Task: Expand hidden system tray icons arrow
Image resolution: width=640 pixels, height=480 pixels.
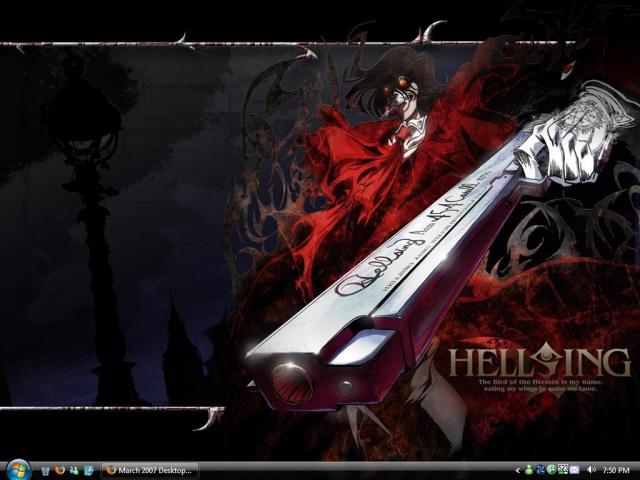Action: click(x=518, y=470)
